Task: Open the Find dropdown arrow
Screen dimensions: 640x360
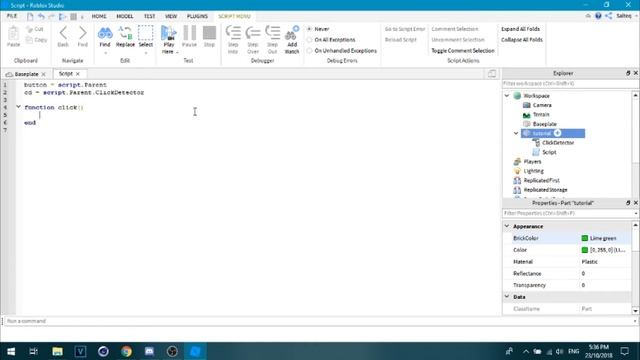Action: [x=105, y=53]
